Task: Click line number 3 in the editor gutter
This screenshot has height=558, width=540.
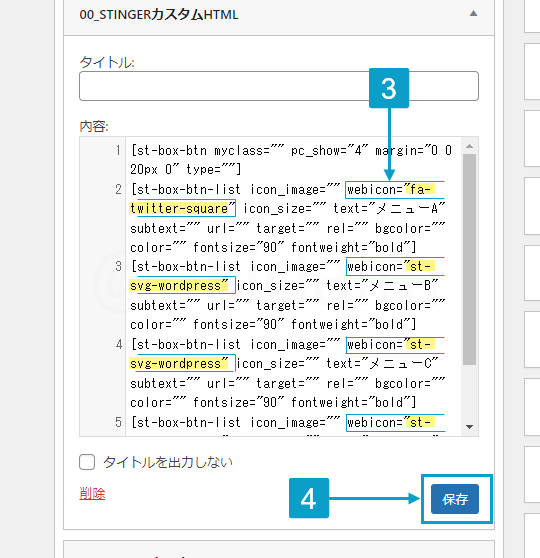Action: click(118, 267)
